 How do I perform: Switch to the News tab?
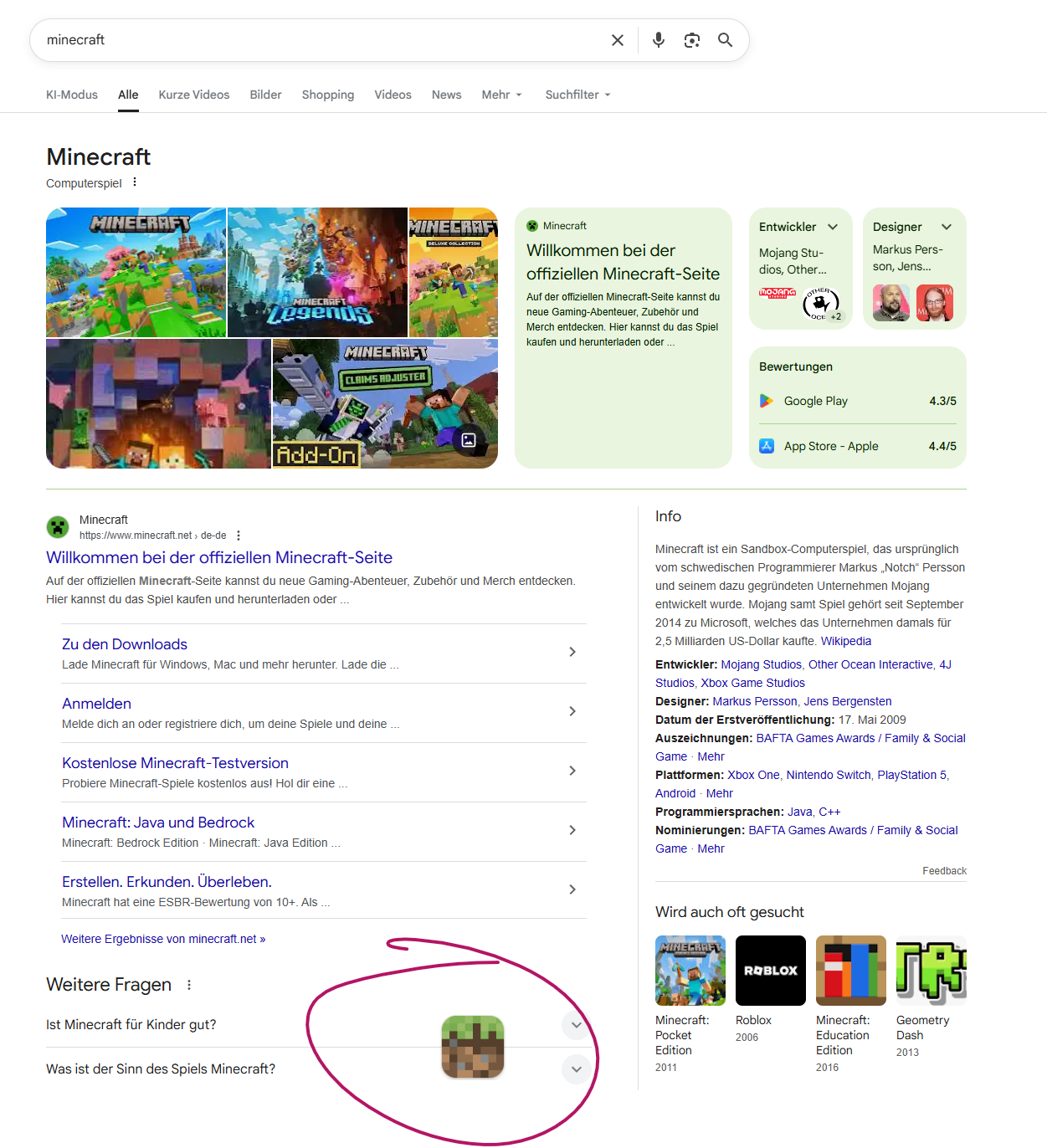[x=446, y=95]
